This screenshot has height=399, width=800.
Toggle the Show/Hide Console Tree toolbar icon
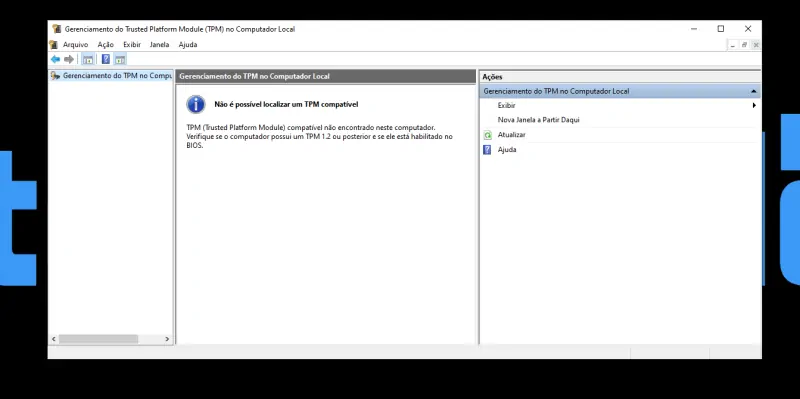88,59
